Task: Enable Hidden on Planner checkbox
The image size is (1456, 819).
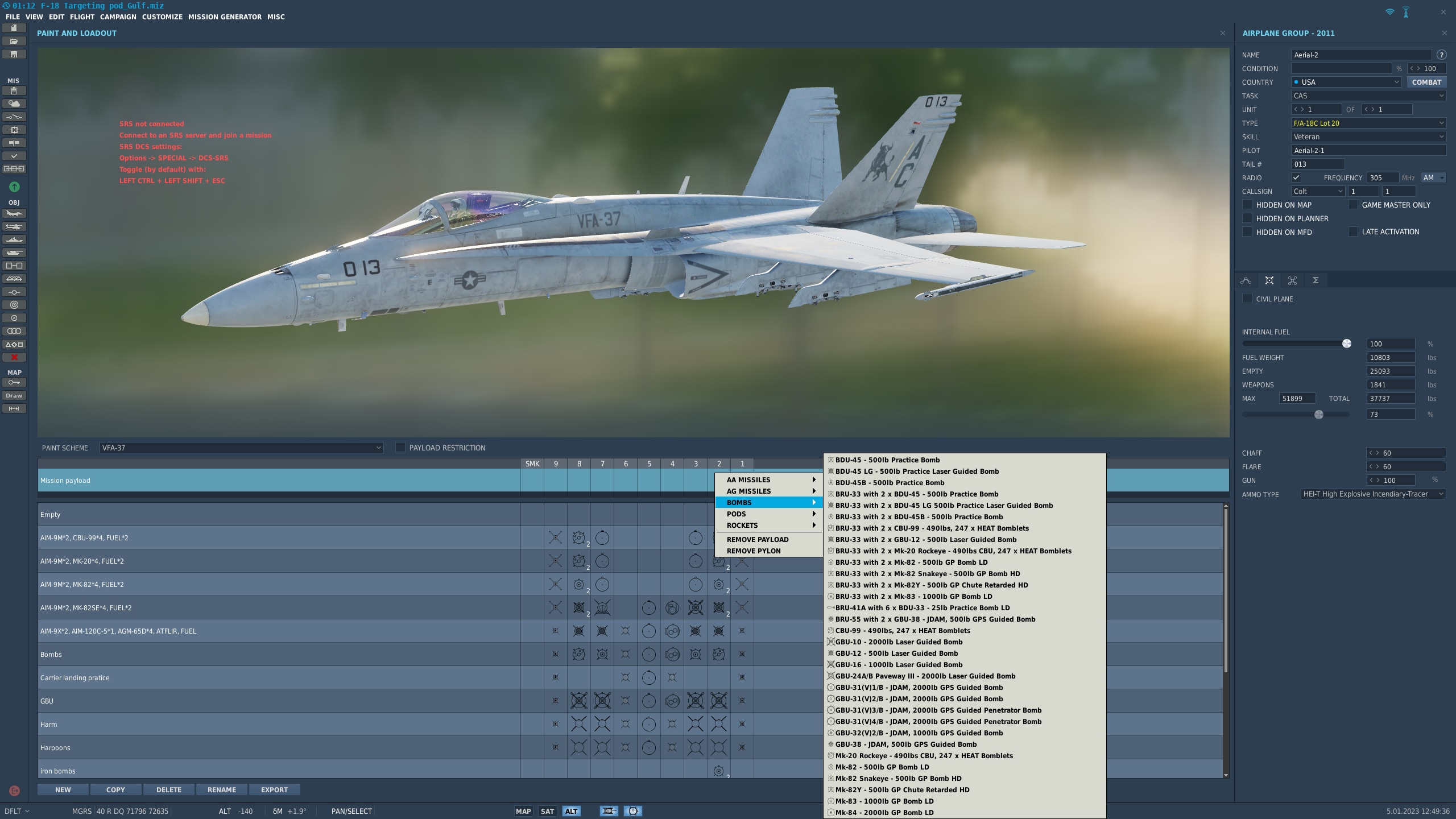Action: point(1247,218)
